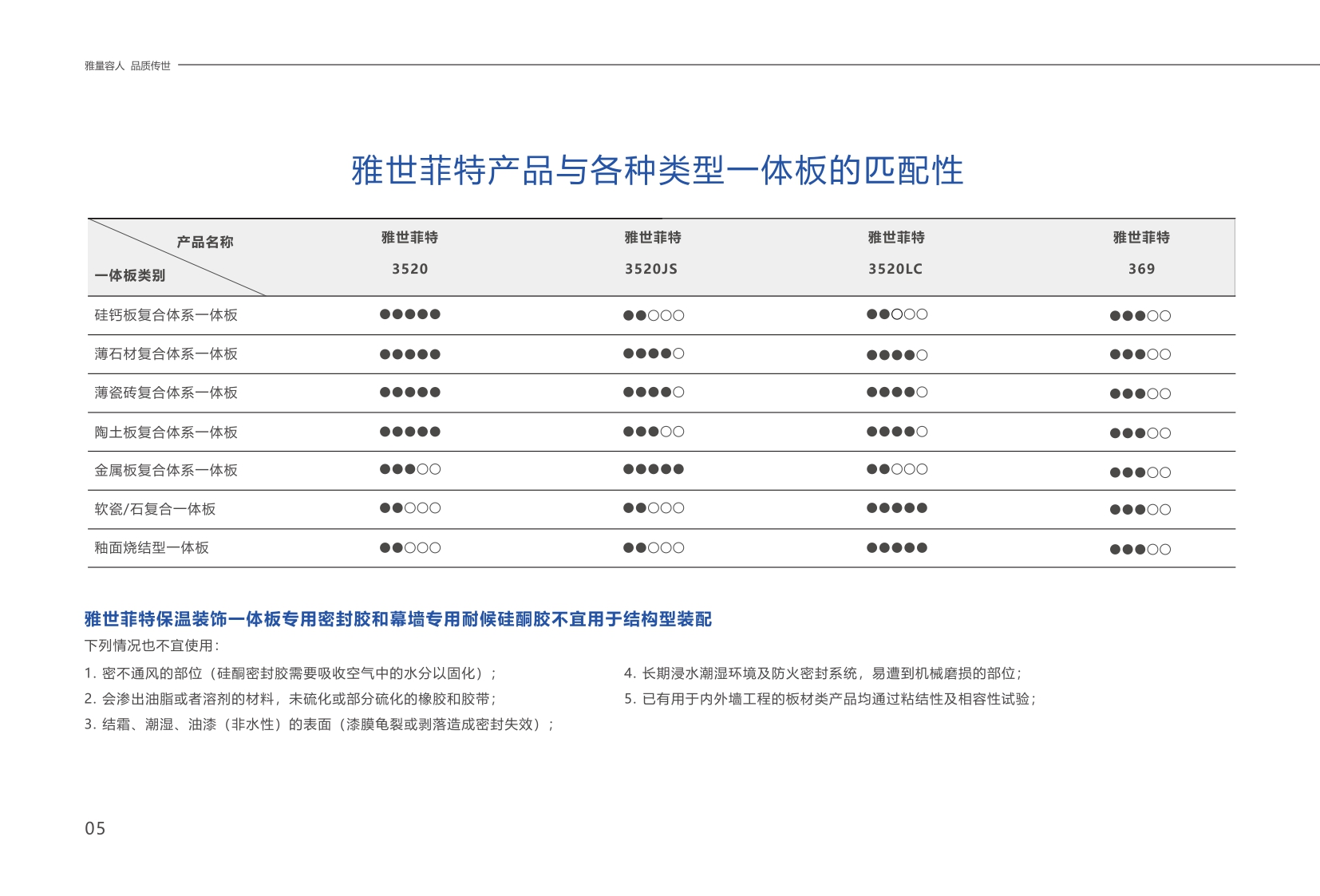The height and width of the screenshot is (896, 1320).
Task: Click the 3520 rating dots for 软瓷/石复合一体板
Action: pyautogui.click(x=410, y=508)
